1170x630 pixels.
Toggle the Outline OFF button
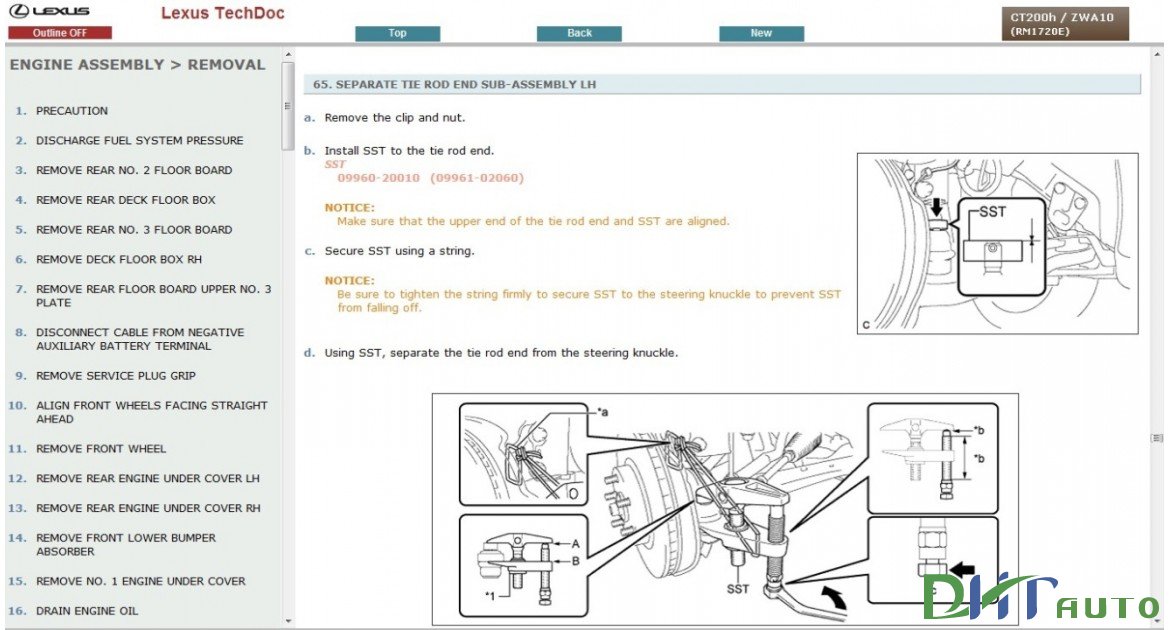pyautogui.click(x=60, y=33)
